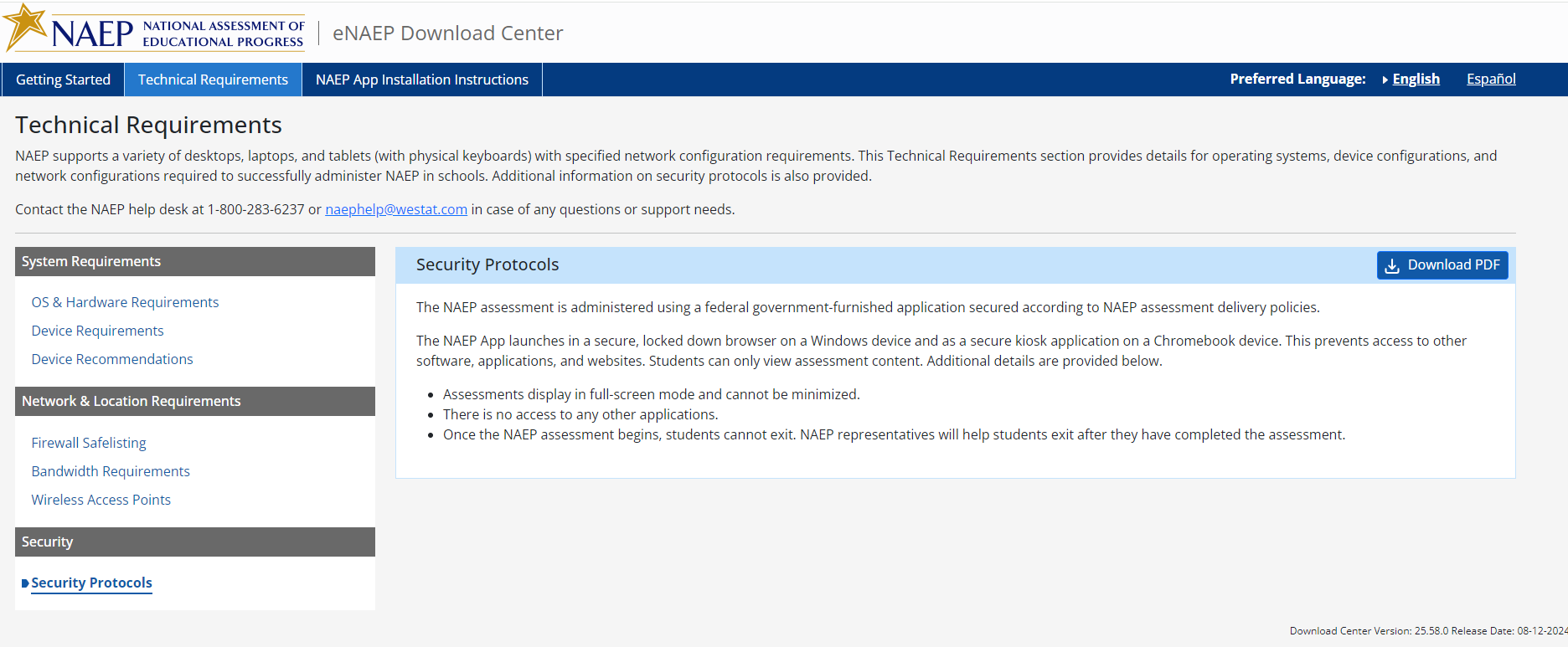1568x647 pixels.
Task: Click the download arrow icon on Download PDF
Action: 1392,265
